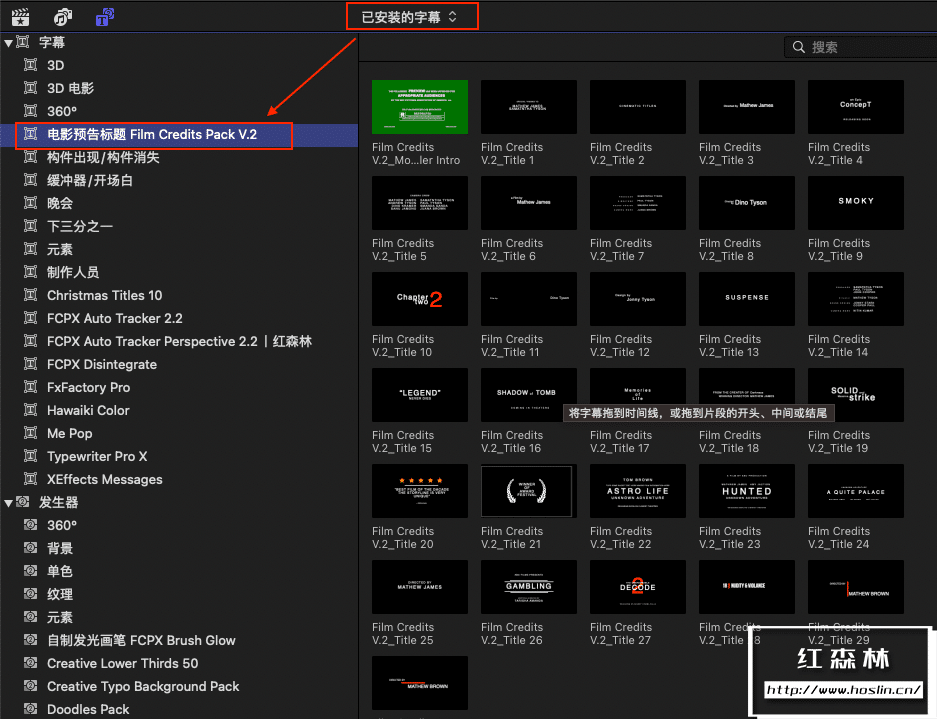Click the ASTRO LIFE Title 22 thumbnail
This screenshot has width=937, height=719.
638,491
